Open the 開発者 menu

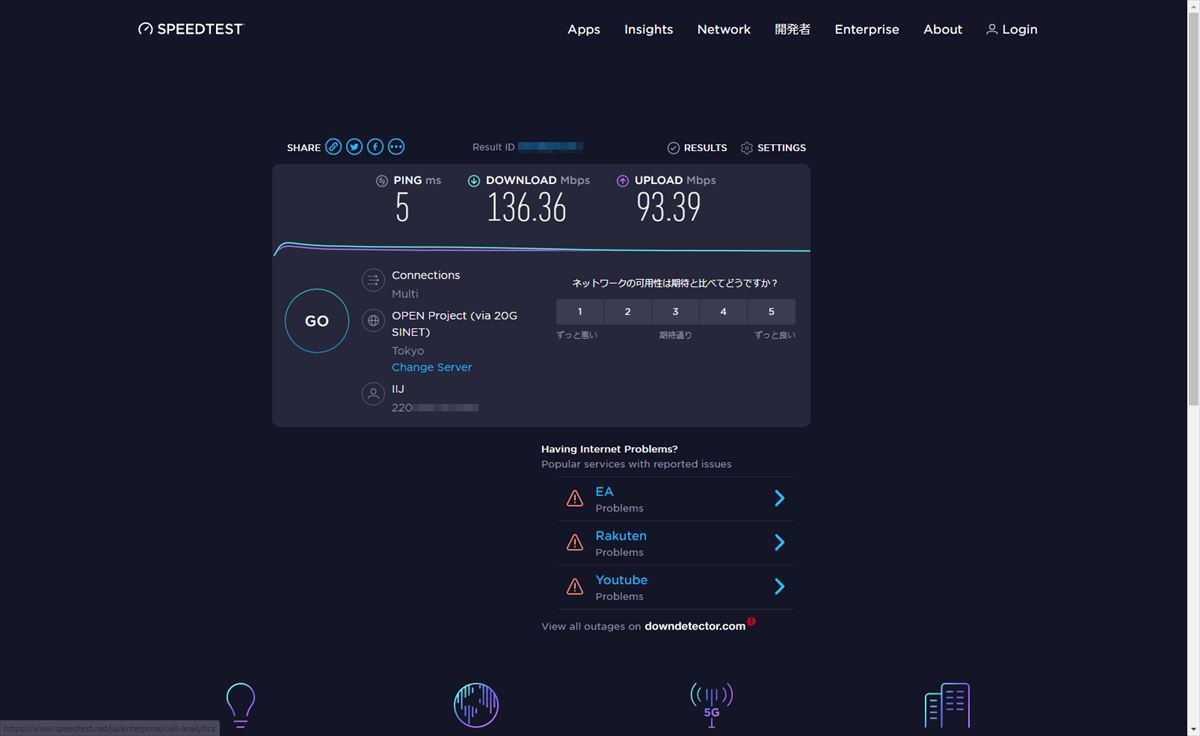click(793, 30)
